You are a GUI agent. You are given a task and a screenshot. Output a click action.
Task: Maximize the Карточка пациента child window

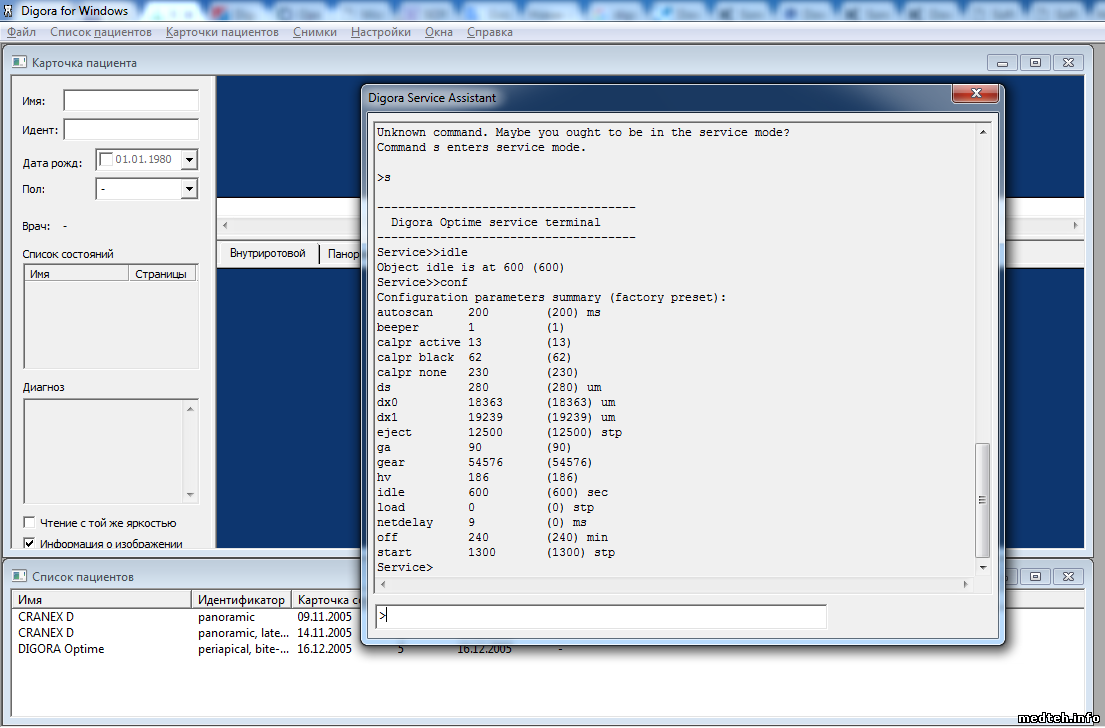click(1035, 62)
